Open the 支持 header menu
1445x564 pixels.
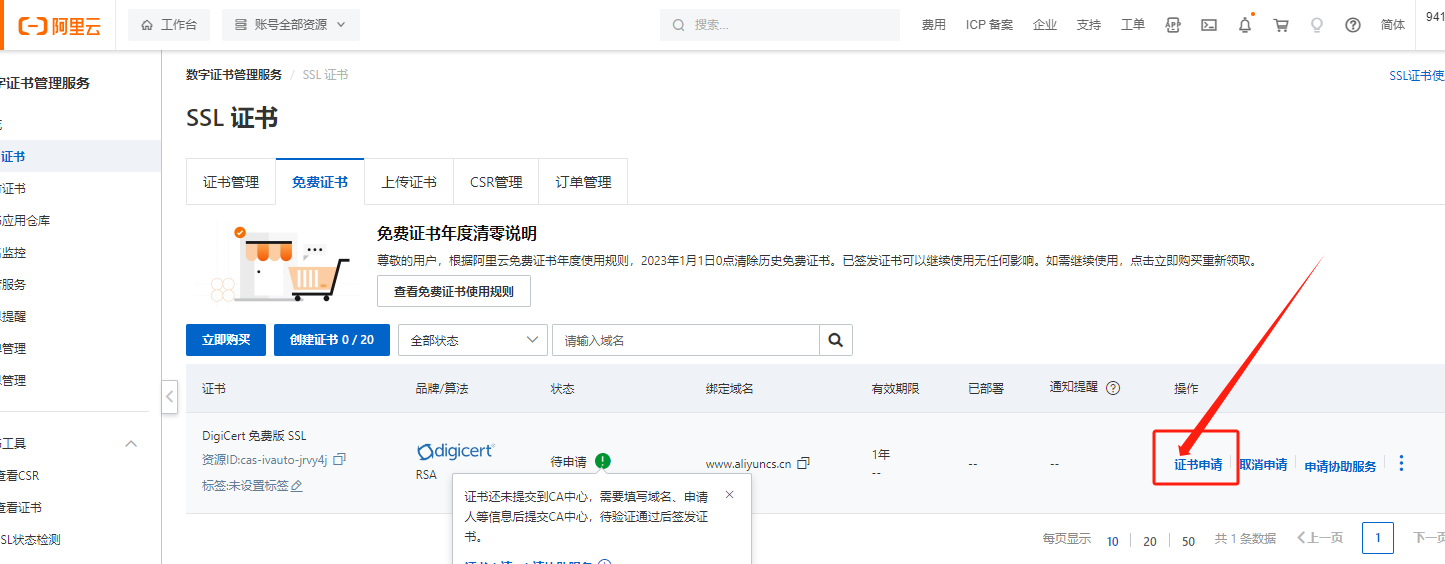pos(1089,25)
